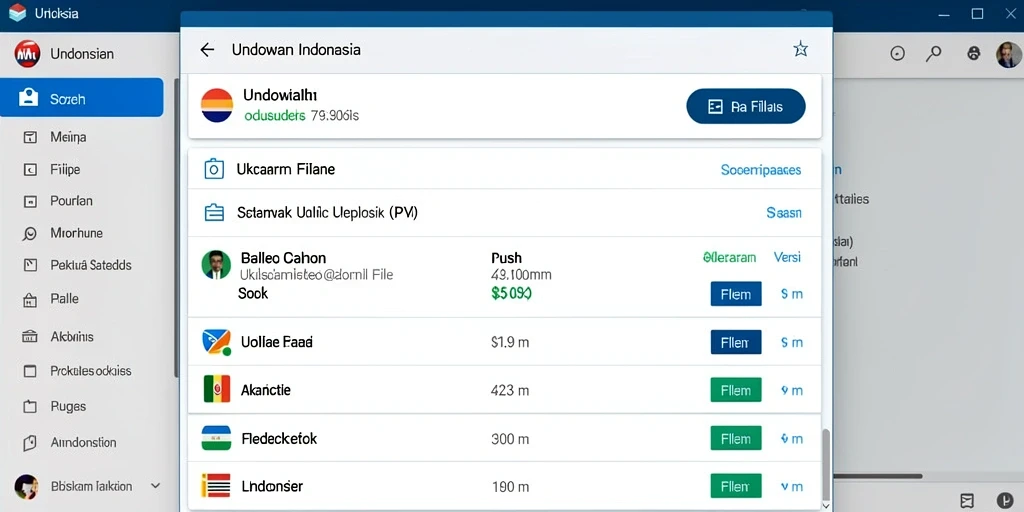Go to Pourlan in the sidebar
Viewport: 1024px width, 512px height.
71,201
